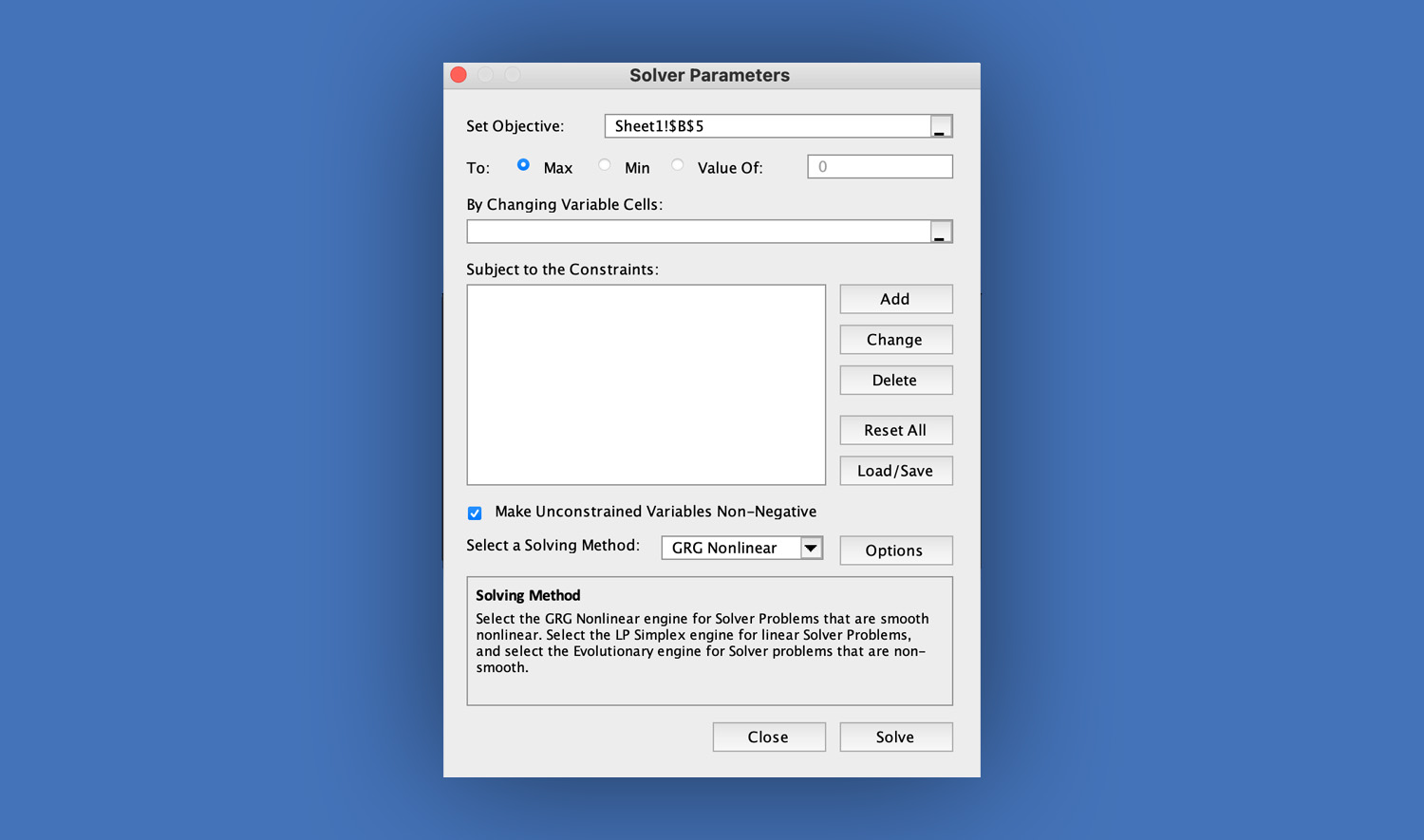Viewport: 1424px width, 840px height.
Task: Click the Set Objective range selector icon
Action: 940,126
